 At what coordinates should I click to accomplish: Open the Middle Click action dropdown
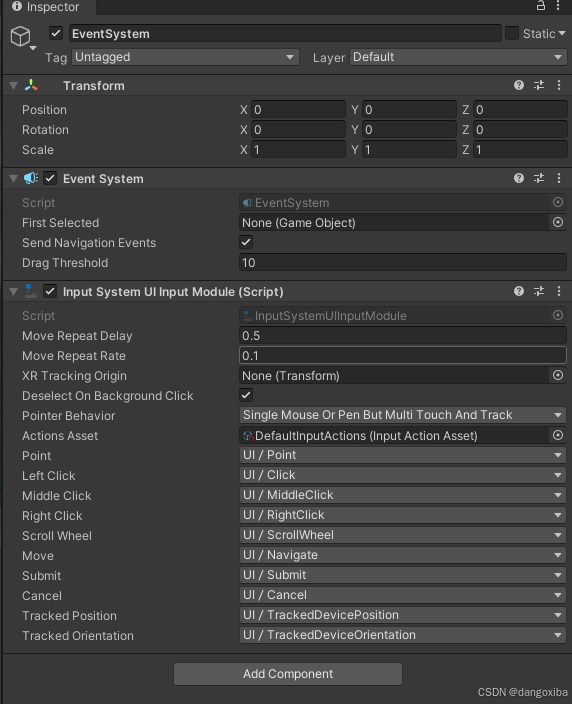click(x=403, y=495)
